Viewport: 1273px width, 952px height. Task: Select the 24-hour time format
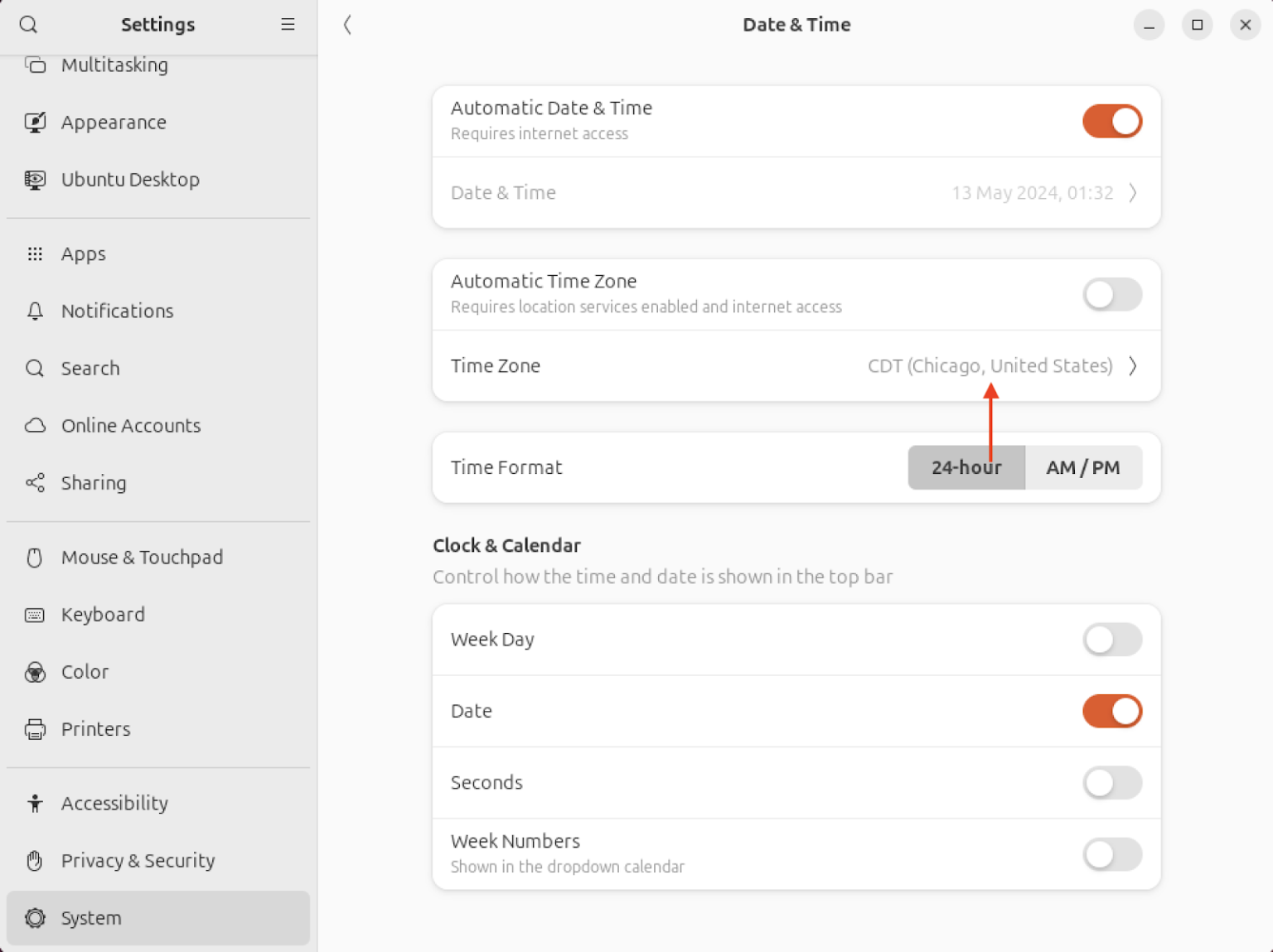click(966, 467)
